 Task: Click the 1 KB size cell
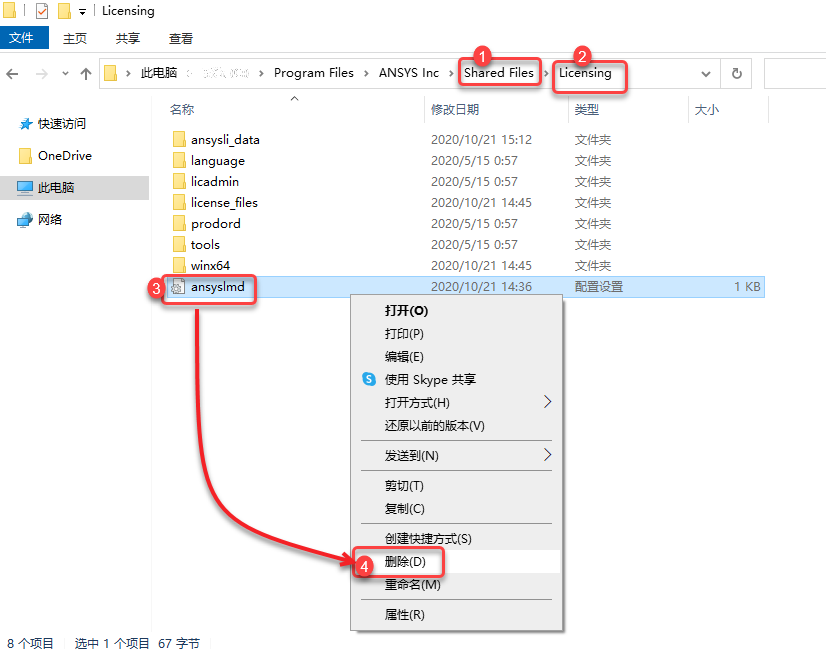tap(748, 287)
